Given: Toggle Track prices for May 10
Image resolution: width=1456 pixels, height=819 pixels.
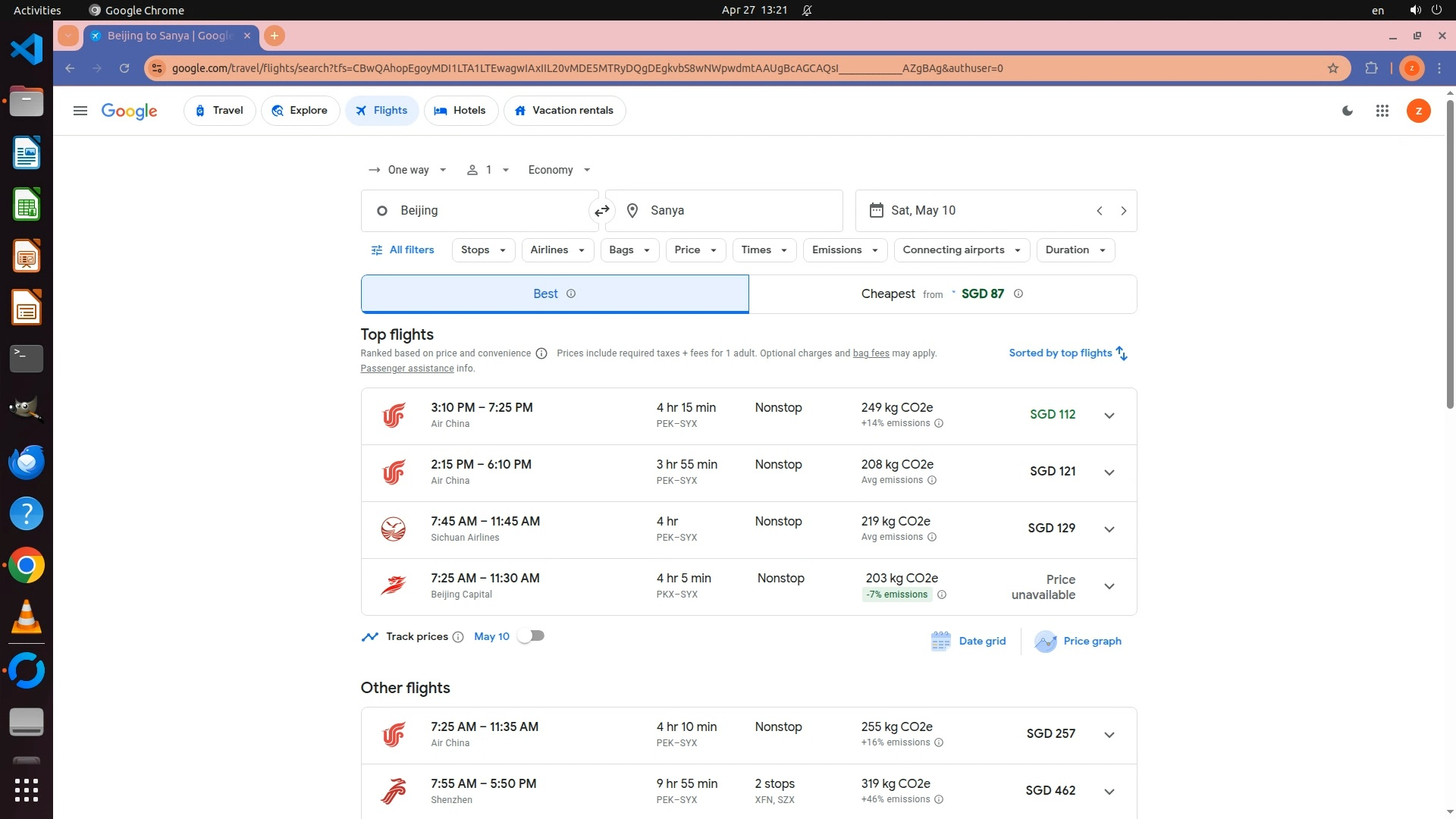Looking at the screenshot, I should coord(531,636).
